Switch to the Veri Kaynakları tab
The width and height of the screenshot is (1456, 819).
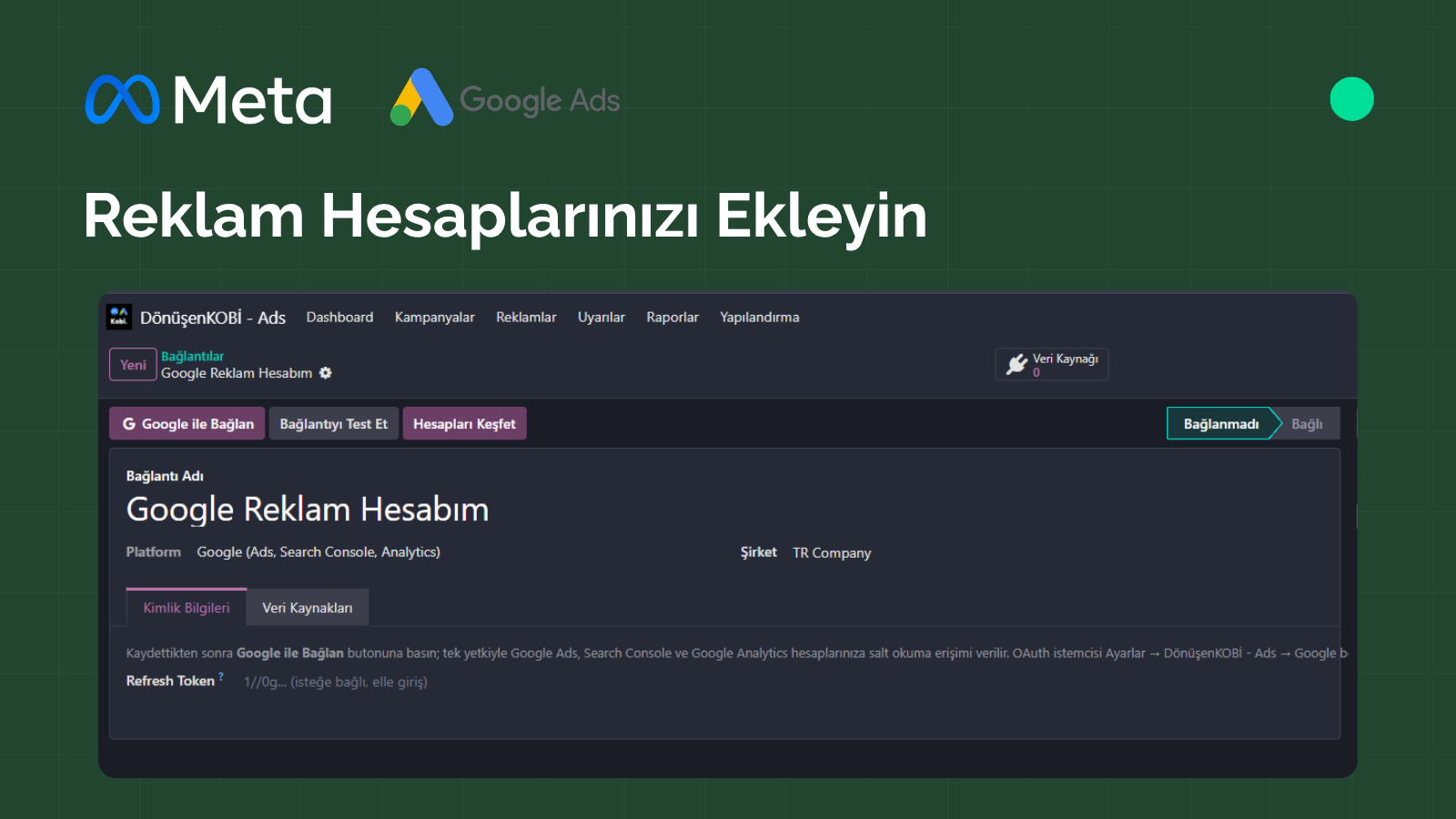tap(308, 608)
